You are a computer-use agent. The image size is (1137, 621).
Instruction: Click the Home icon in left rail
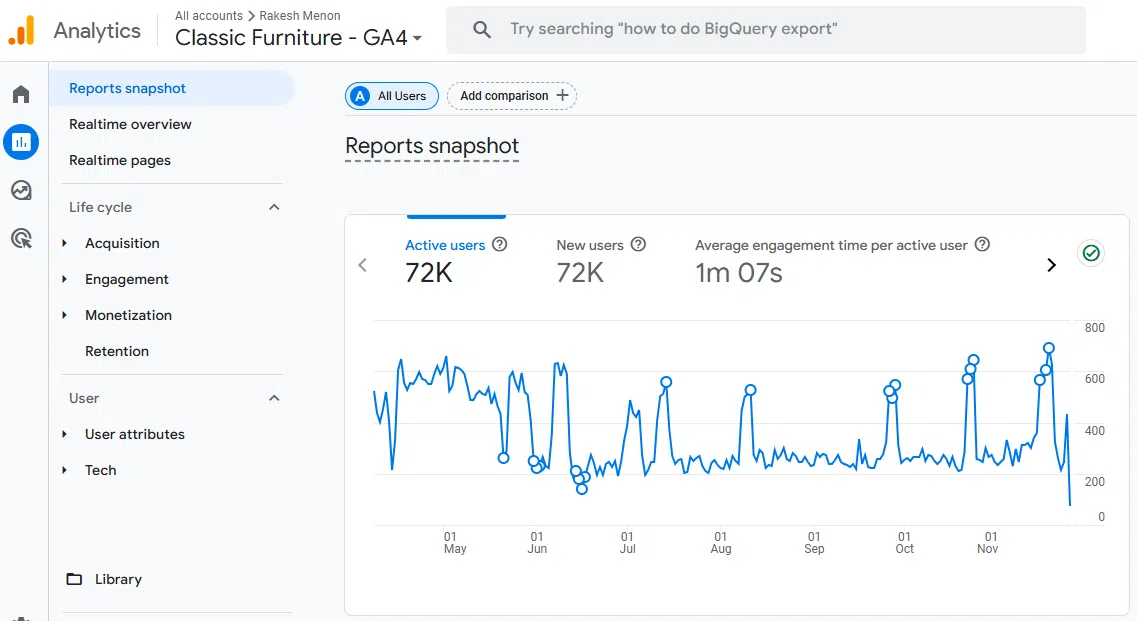(21, 95)
